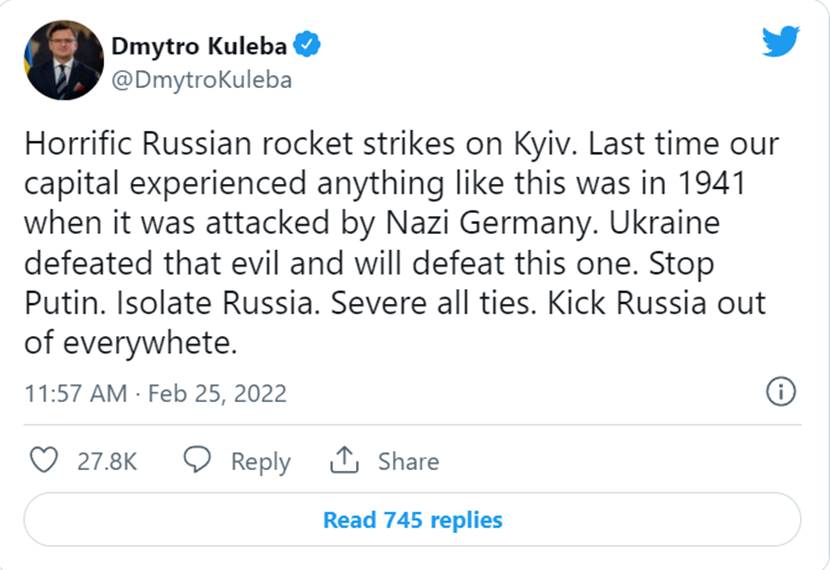Open the Feb 25, 2022 date link
The height and width of the screenshot is (570, 830).
217,393
